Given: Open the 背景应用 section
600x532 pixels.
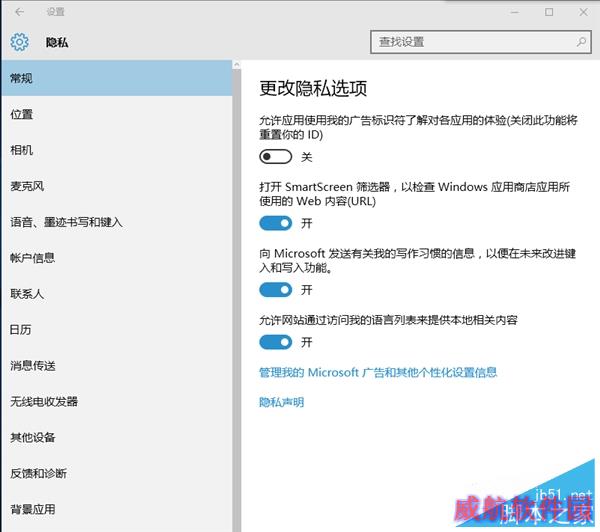Looking at the screenshot, I should (117, 509).
